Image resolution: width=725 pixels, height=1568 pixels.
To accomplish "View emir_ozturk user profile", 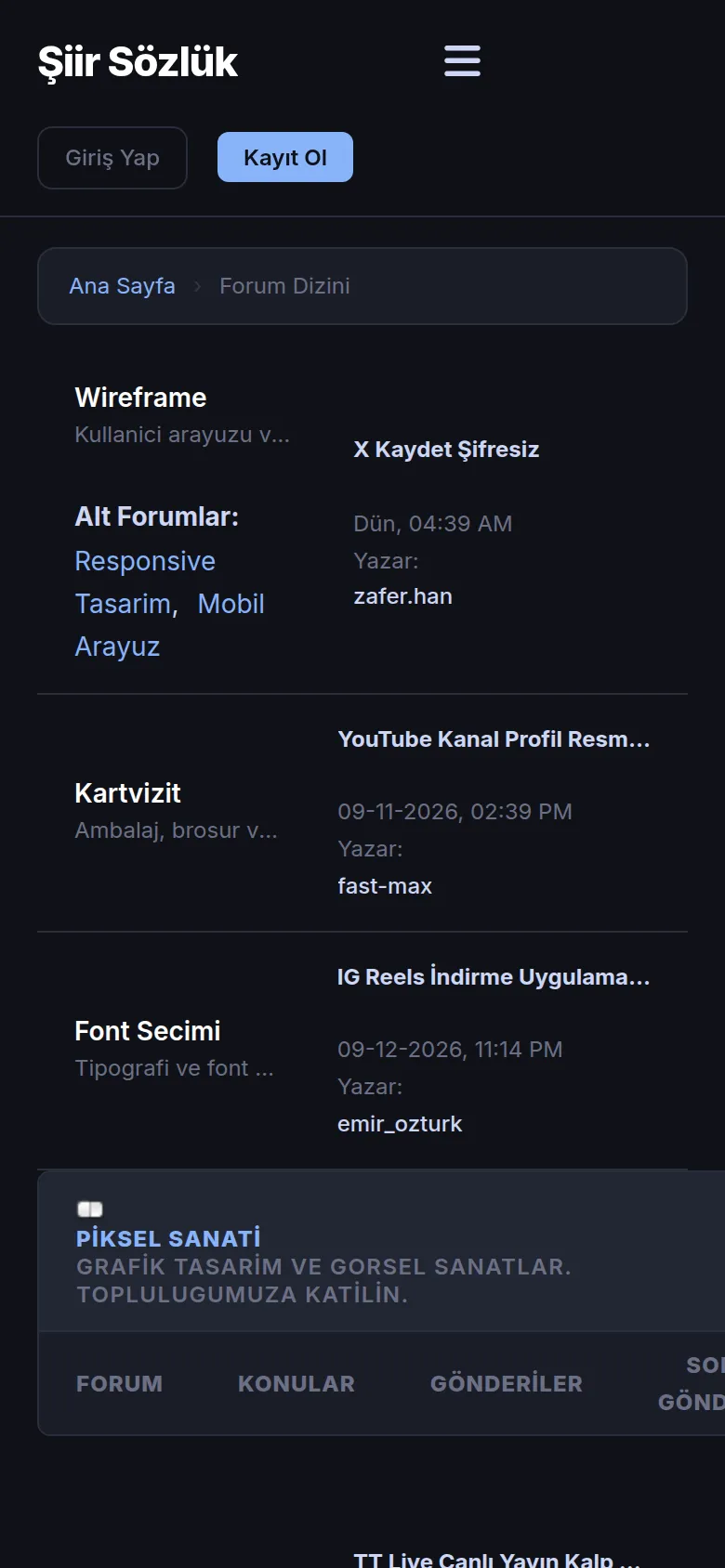I will tap(400, 1124).
